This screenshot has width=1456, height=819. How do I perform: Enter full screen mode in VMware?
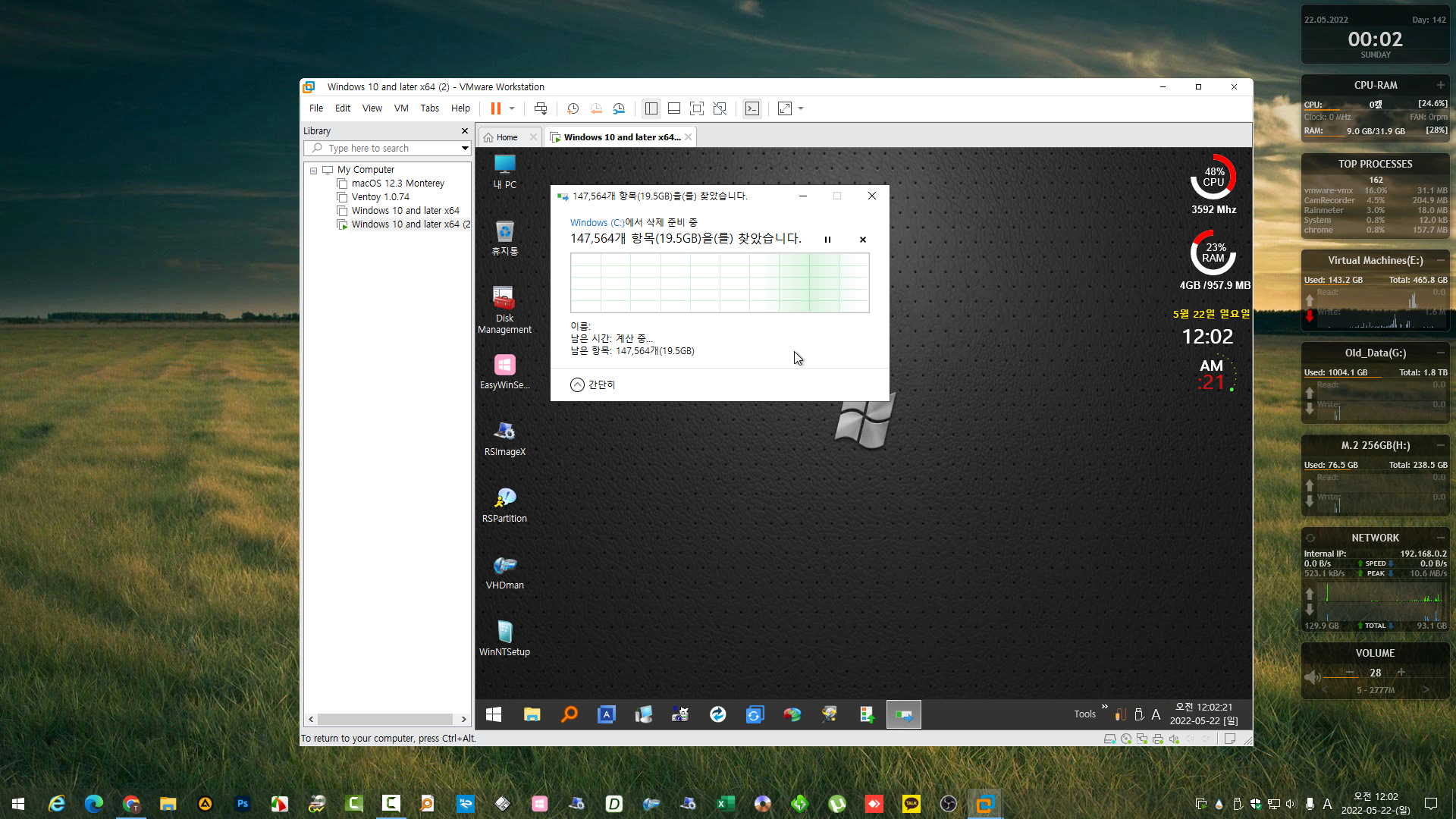click(x=696, y=108)
